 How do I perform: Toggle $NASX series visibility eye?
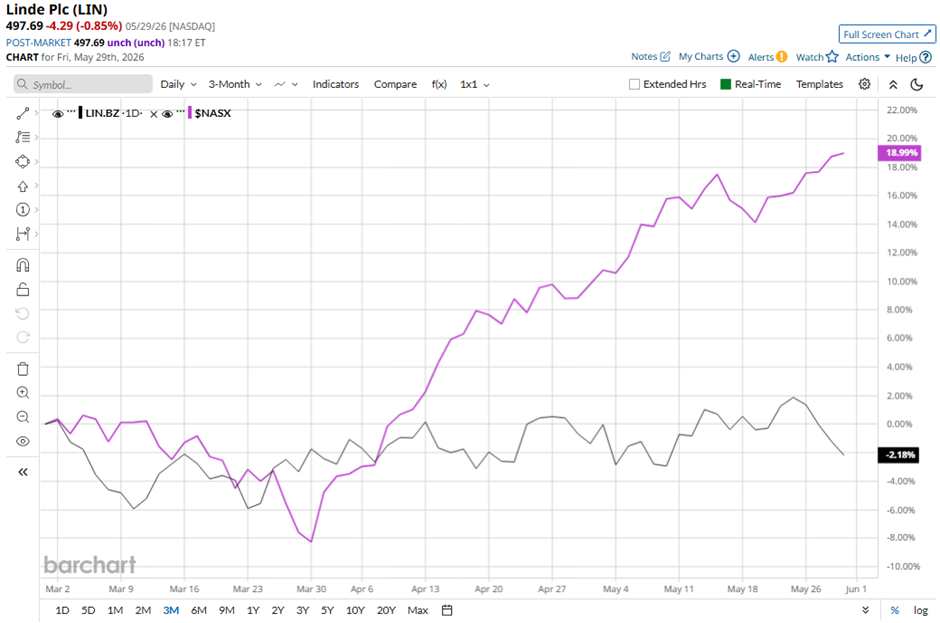tap(167, 114)
